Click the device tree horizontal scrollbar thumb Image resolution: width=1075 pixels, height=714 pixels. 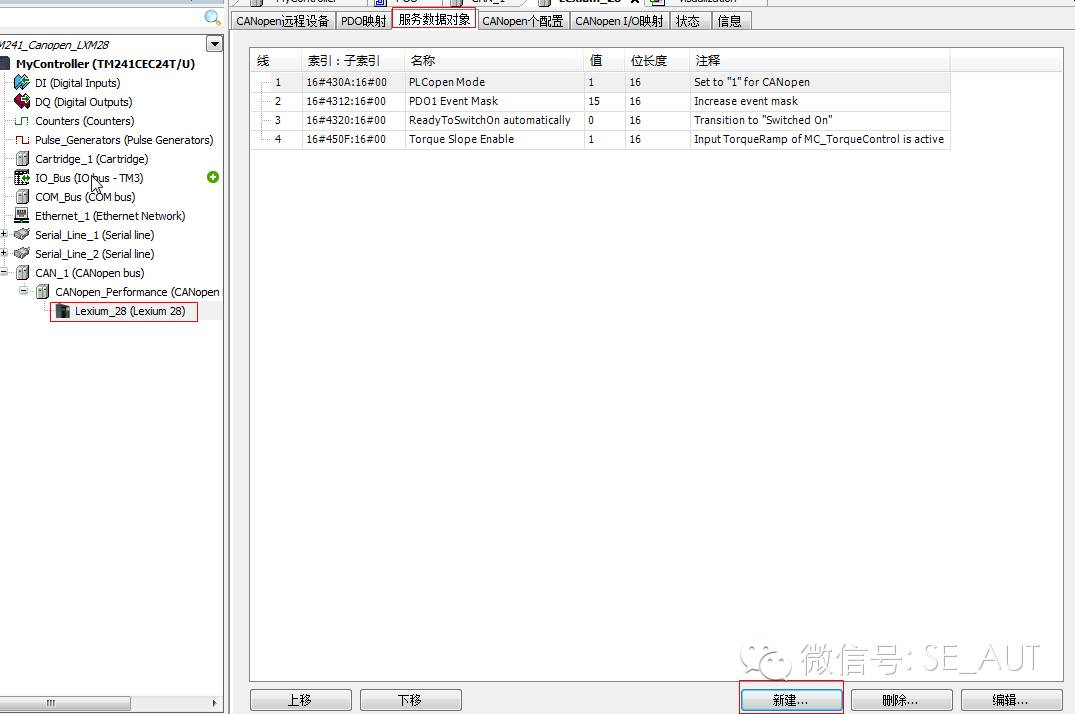click(x=65, y=703)
